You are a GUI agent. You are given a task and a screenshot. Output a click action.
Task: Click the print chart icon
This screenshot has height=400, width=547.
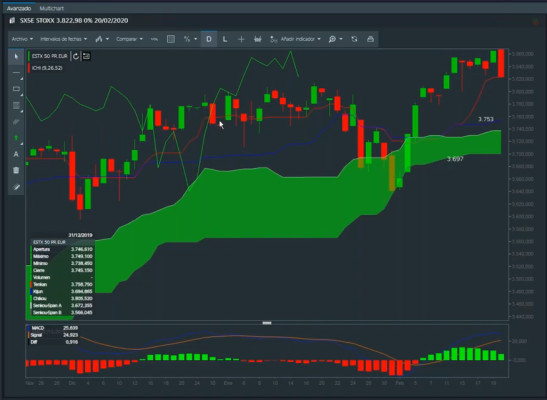click(370, 39)
